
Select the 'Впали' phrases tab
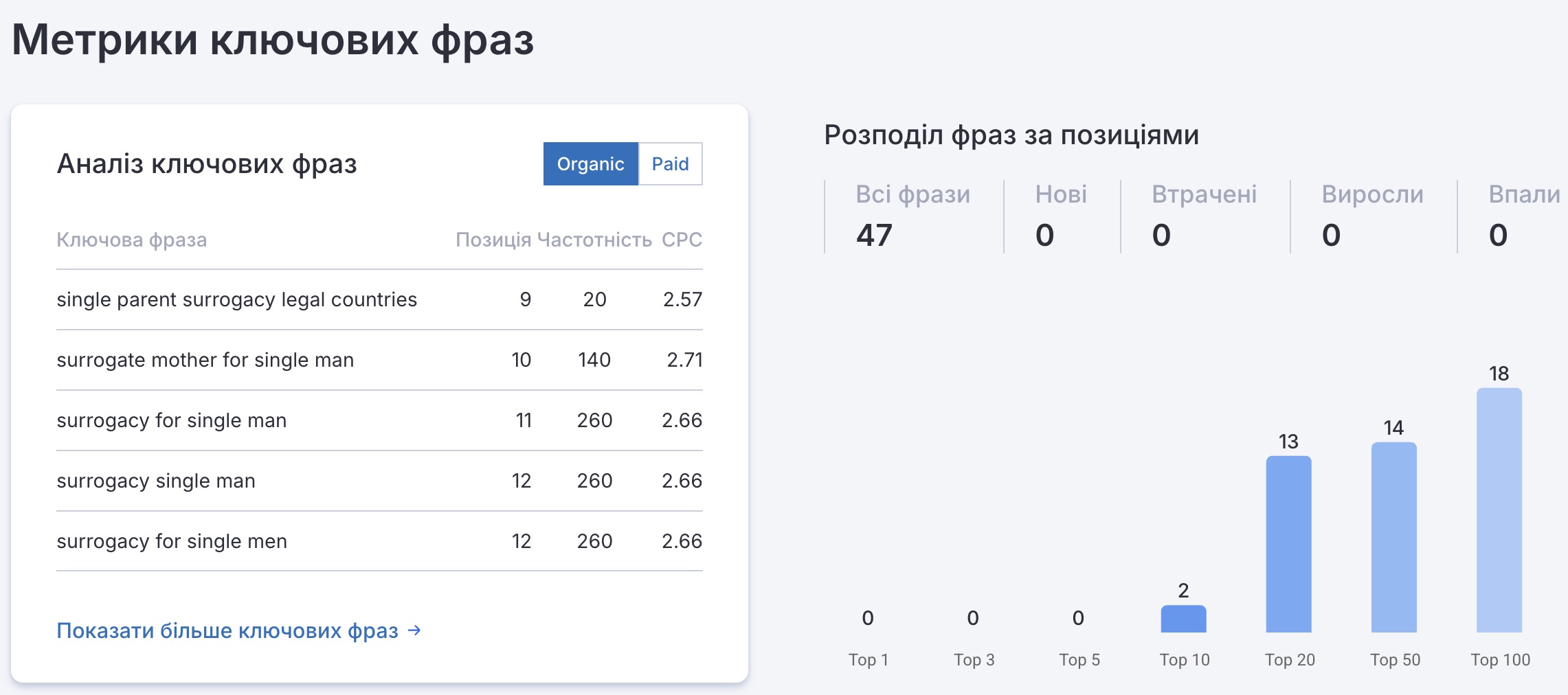1523,216
